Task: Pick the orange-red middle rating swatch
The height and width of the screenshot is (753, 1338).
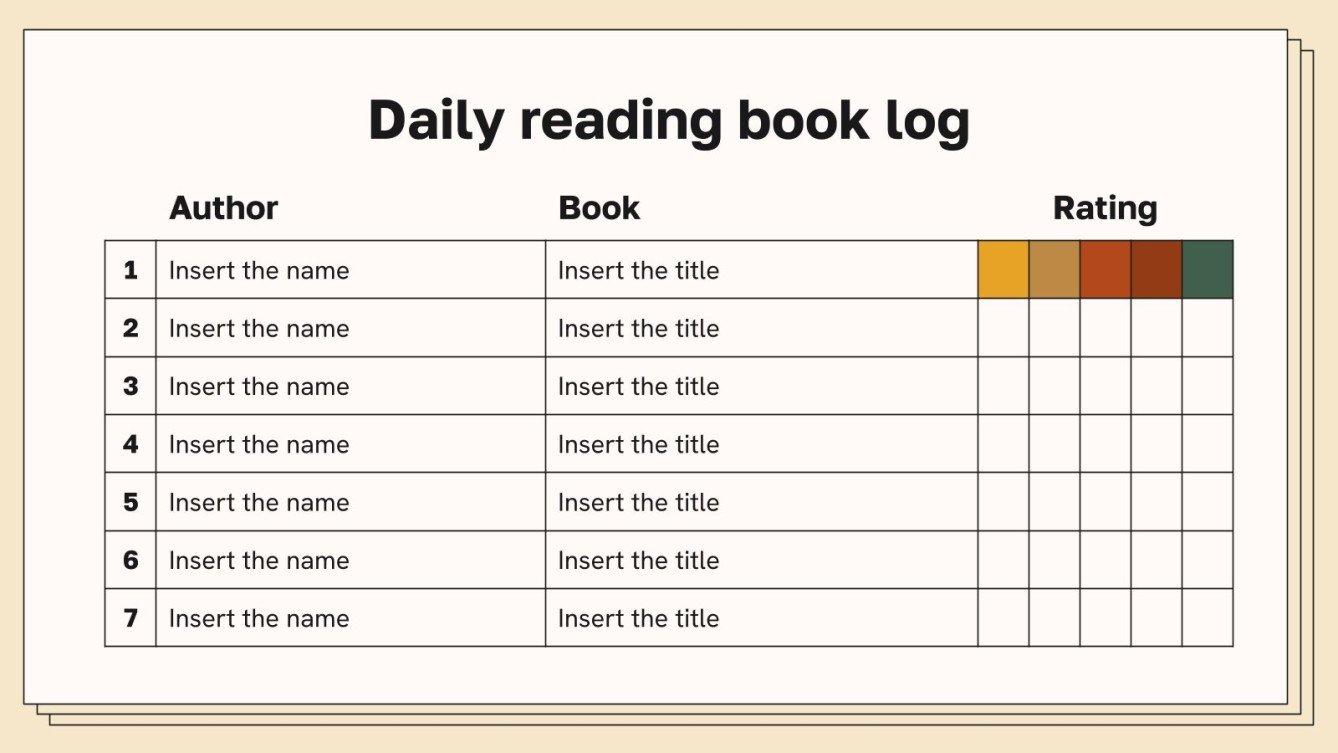Action: (x=1105, y=270)
